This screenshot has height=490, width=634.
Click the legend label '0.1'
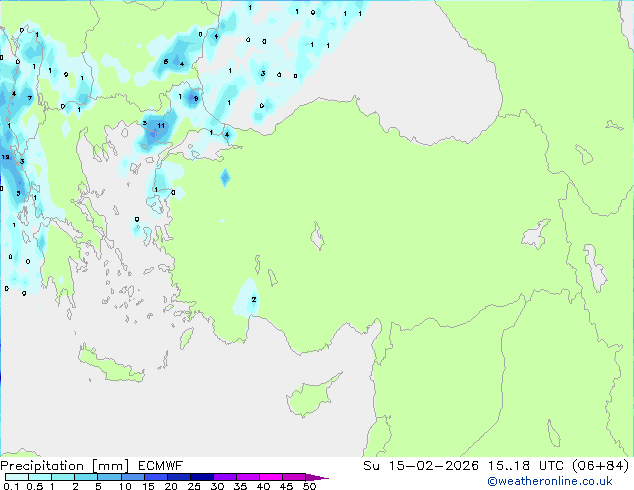click(x=11, y=486)
